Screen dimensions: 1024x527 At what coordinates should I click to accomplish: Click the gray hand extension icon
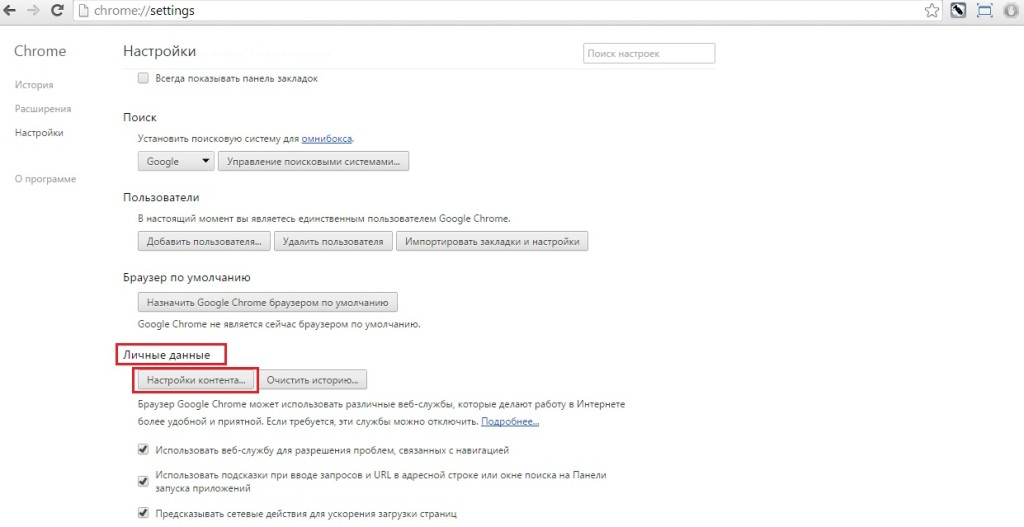(1010, 11)
